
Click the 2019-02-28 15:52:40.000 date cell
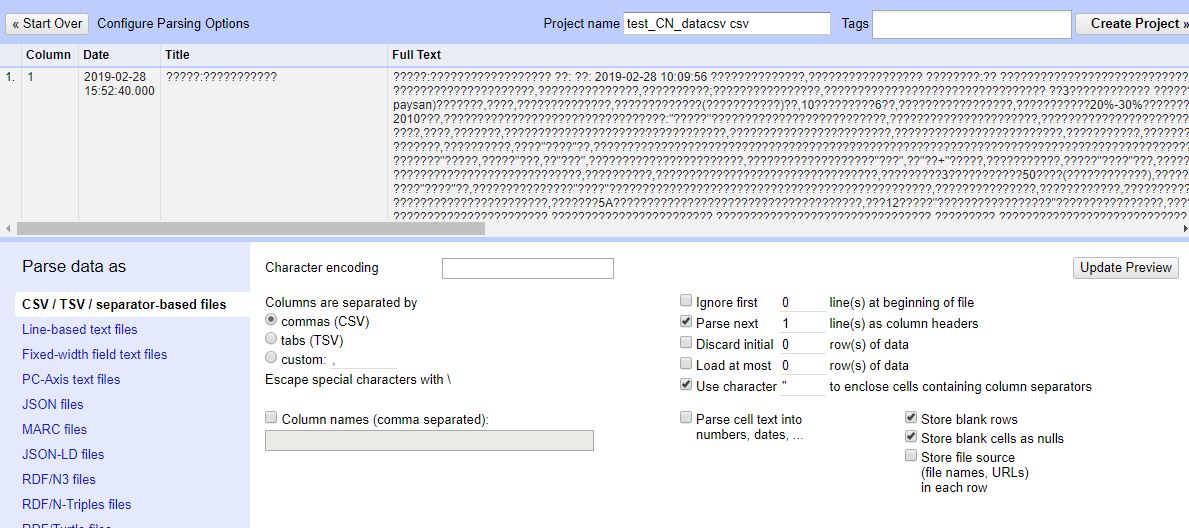click(118, 84)
